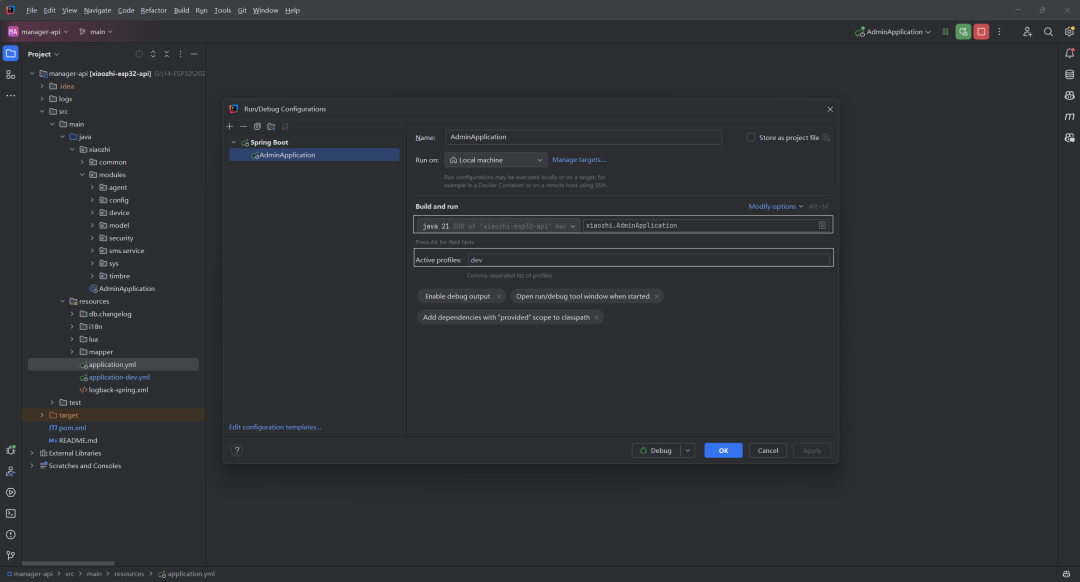Open the File menu
Viewport: 1080px width, 582px height.
32,10
